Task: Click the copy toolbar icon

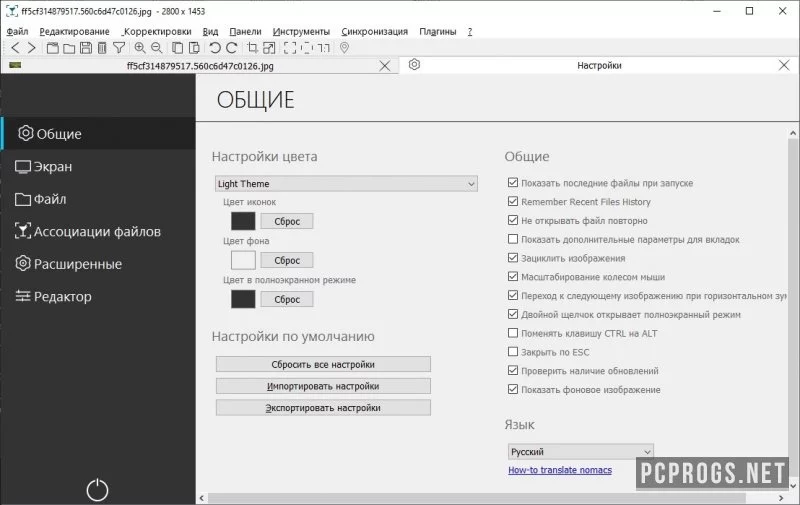Action: coord(178,48)
